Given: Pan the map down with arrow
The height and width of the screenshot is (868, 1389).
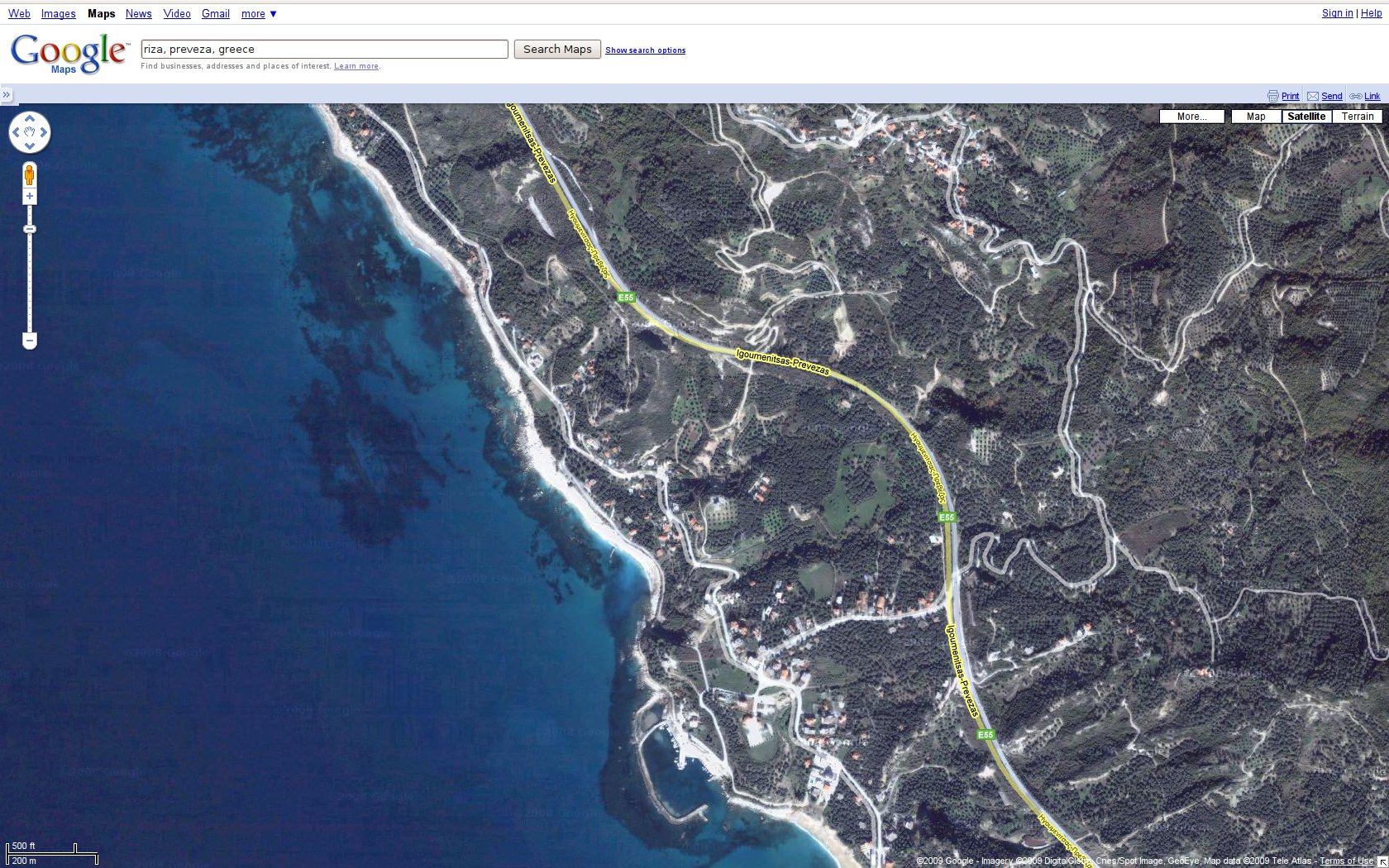Looking at the screenshot, I should 30,146.
